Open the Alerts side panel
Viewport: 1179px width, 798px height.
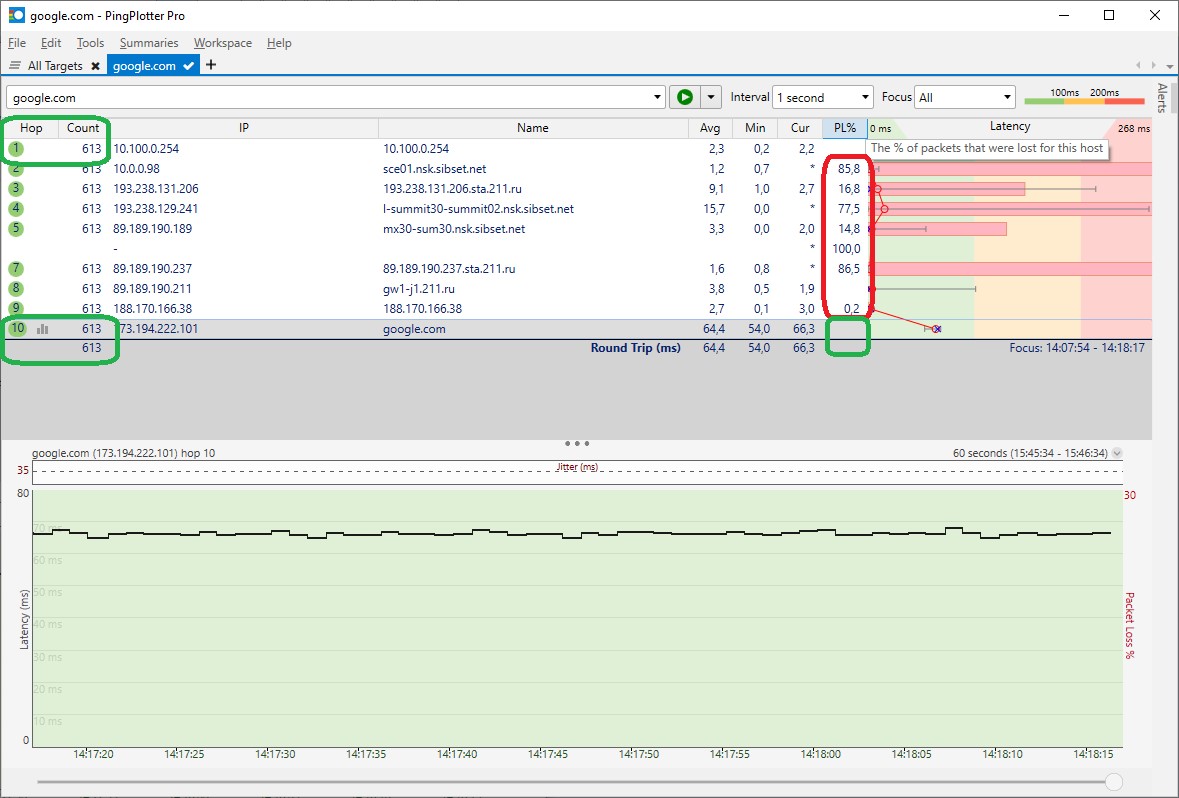1162,98
